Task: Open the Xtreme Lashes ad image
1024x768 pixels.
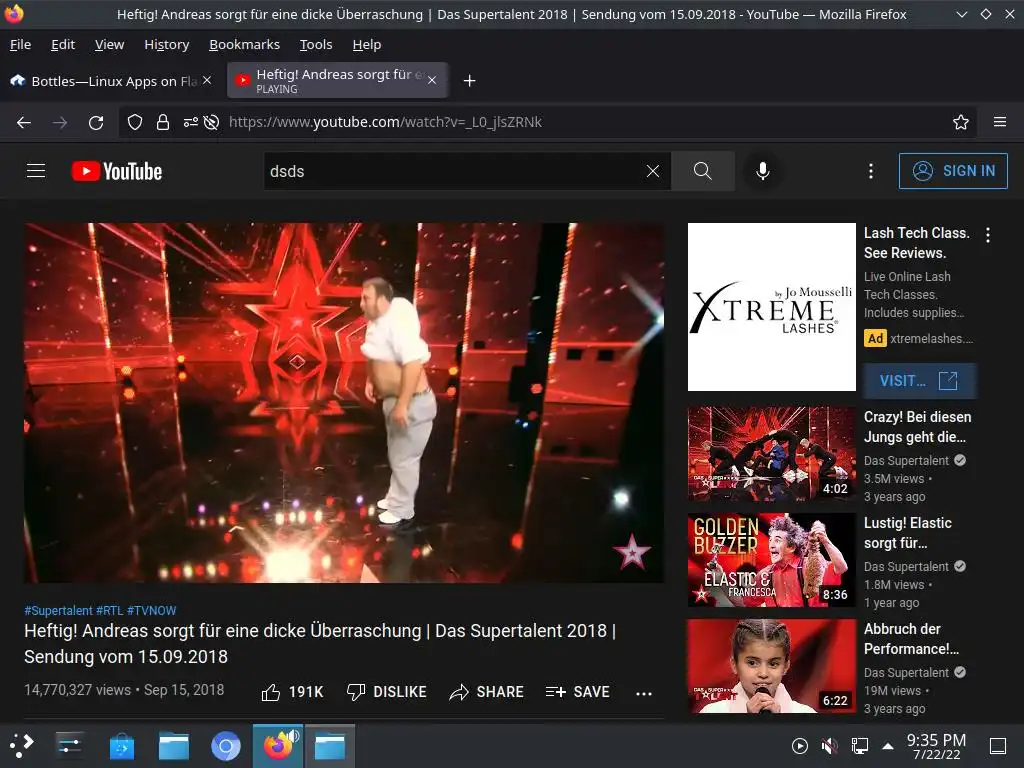Action: [771, 307]
